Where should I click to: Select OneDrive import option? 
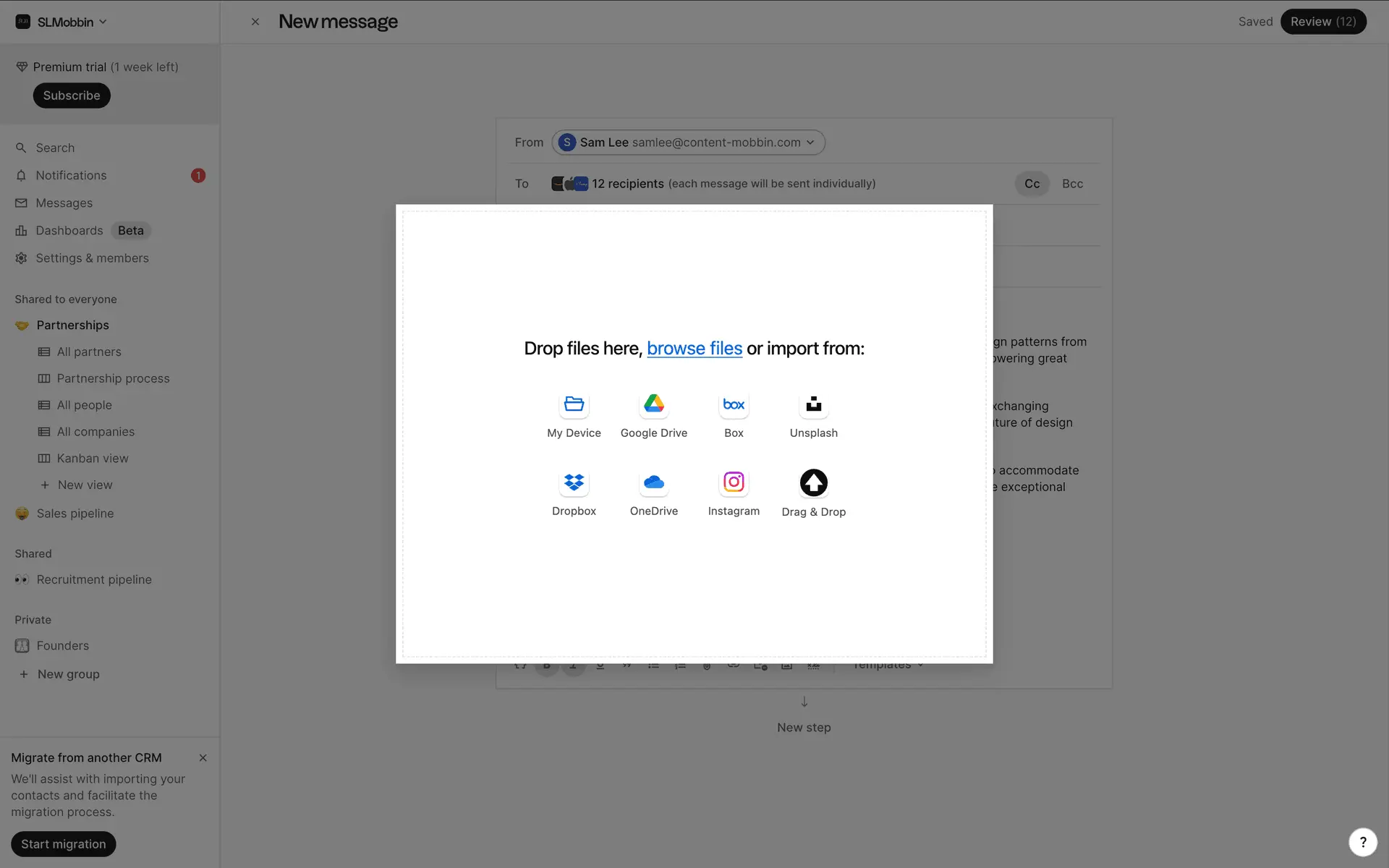tap(653, 482)
